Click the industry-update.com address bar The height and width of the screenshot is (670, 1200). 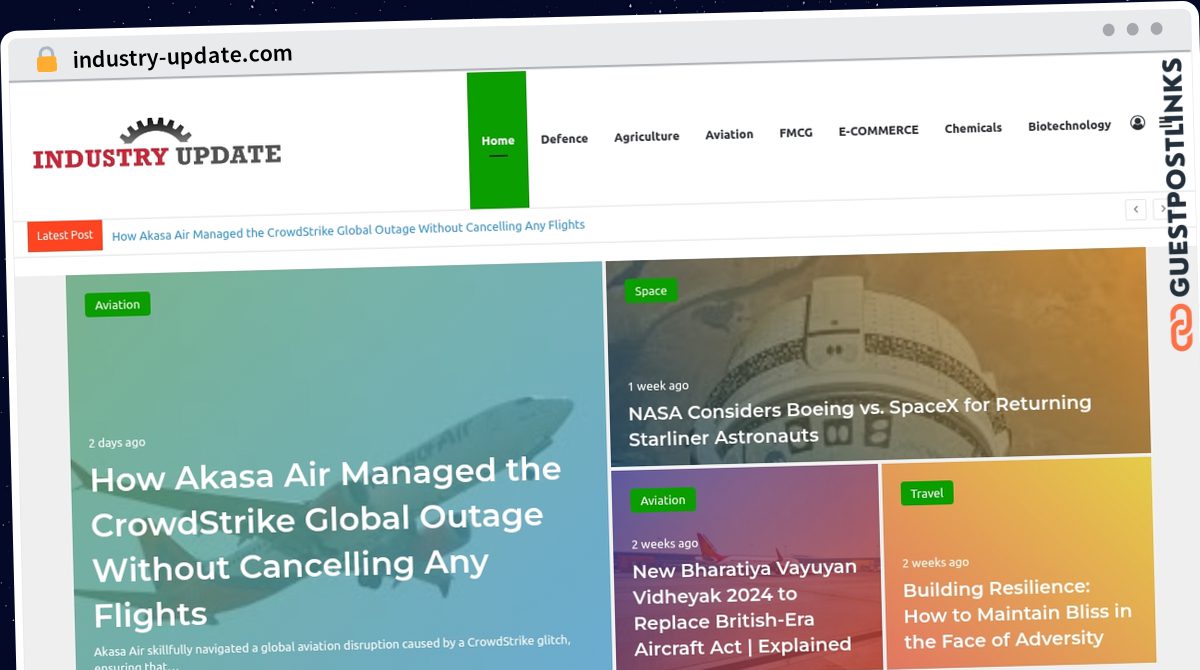183,57
